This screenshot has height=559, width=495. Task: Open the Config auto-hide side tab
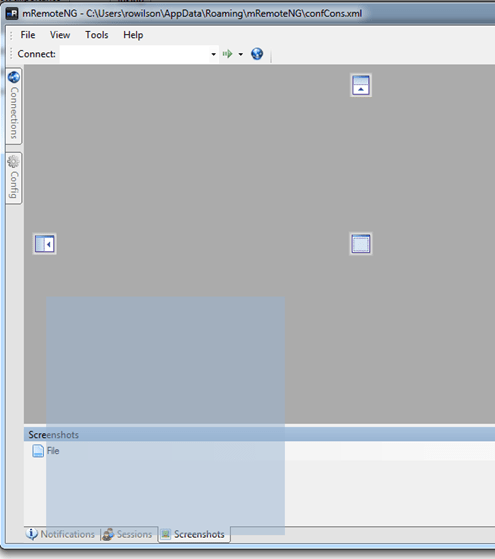tap(14, 178)
